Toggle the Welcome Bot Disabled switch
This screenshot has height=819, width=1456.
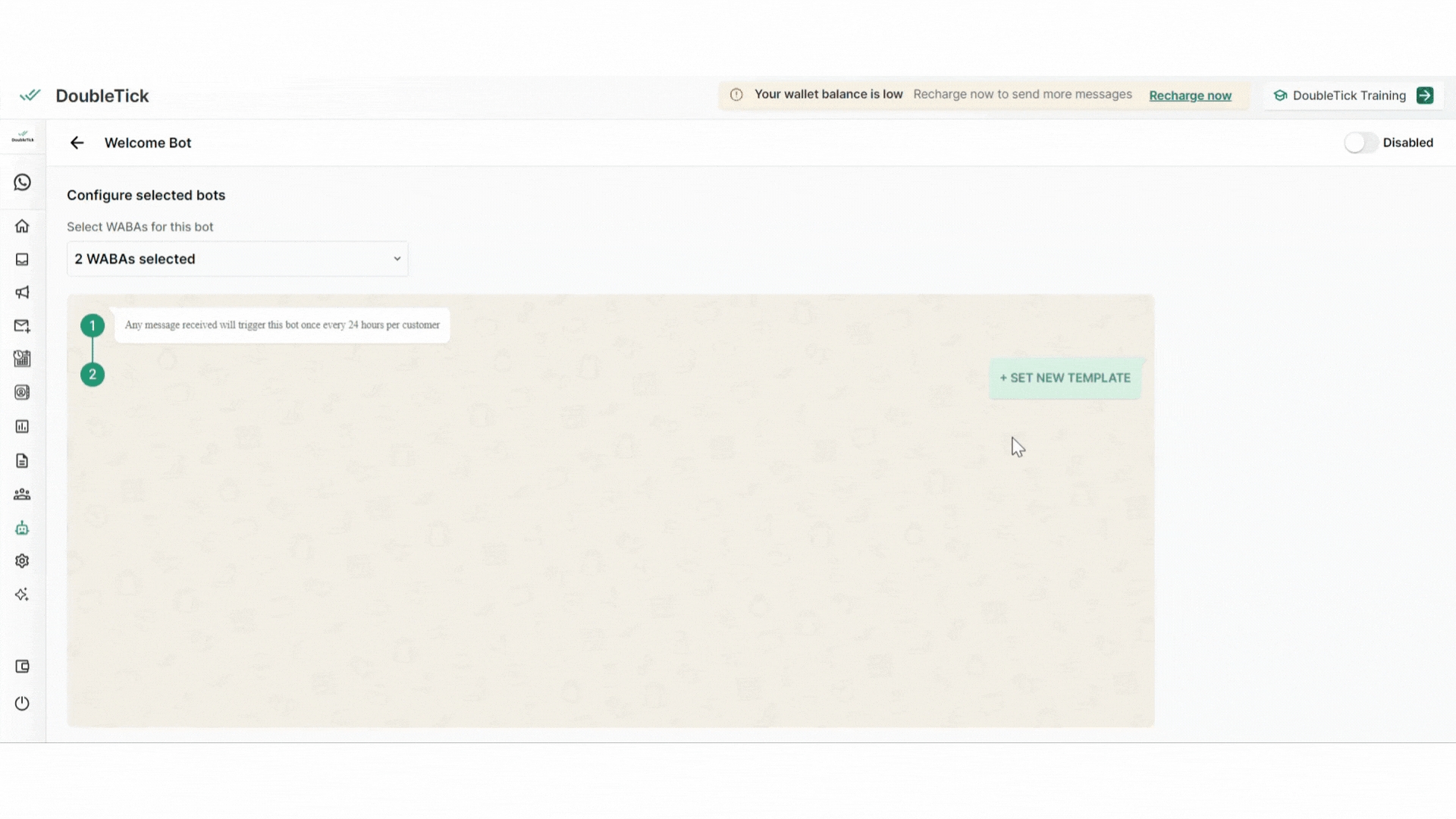(1360, 143)
